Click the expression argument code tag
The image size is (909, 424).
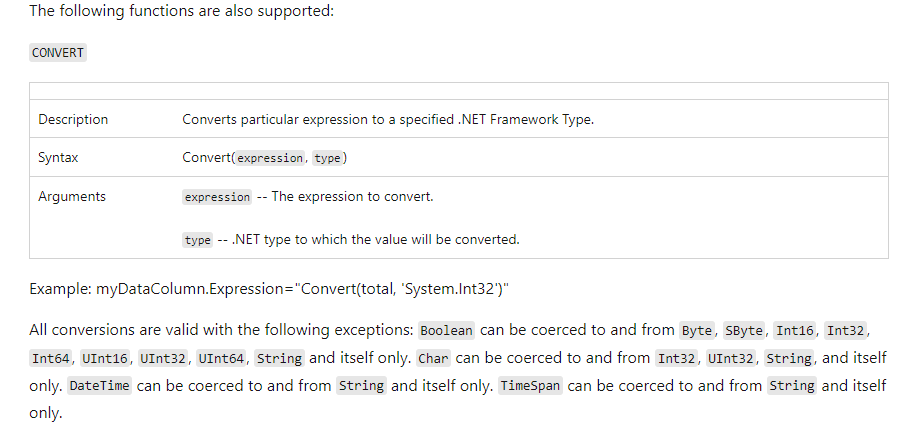point(217,197)
